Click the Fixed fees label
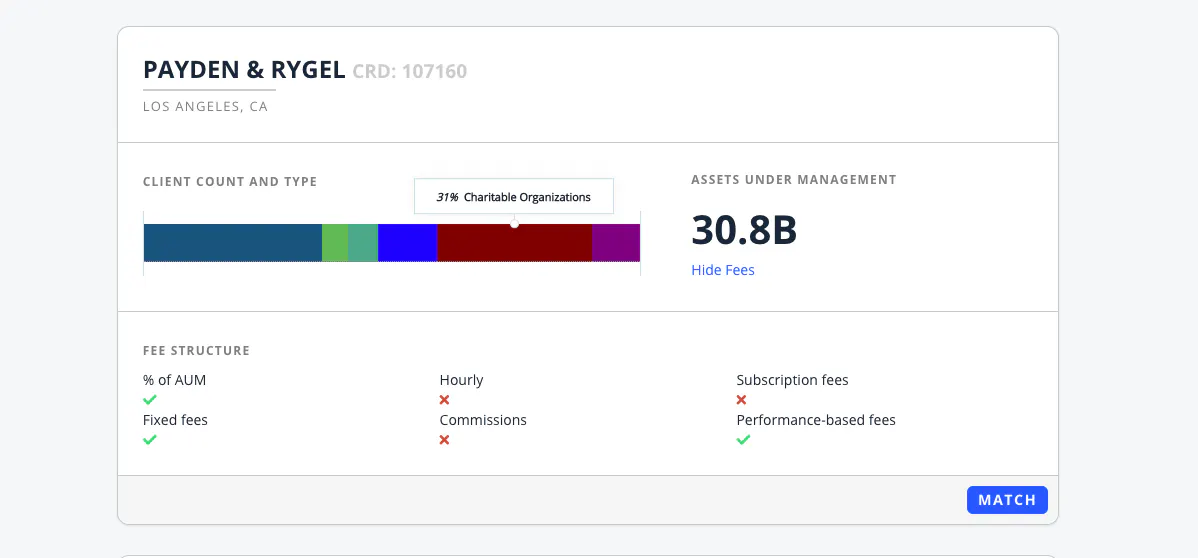The width and height of the screenshot is (1198, 558). tap(175, 420)
